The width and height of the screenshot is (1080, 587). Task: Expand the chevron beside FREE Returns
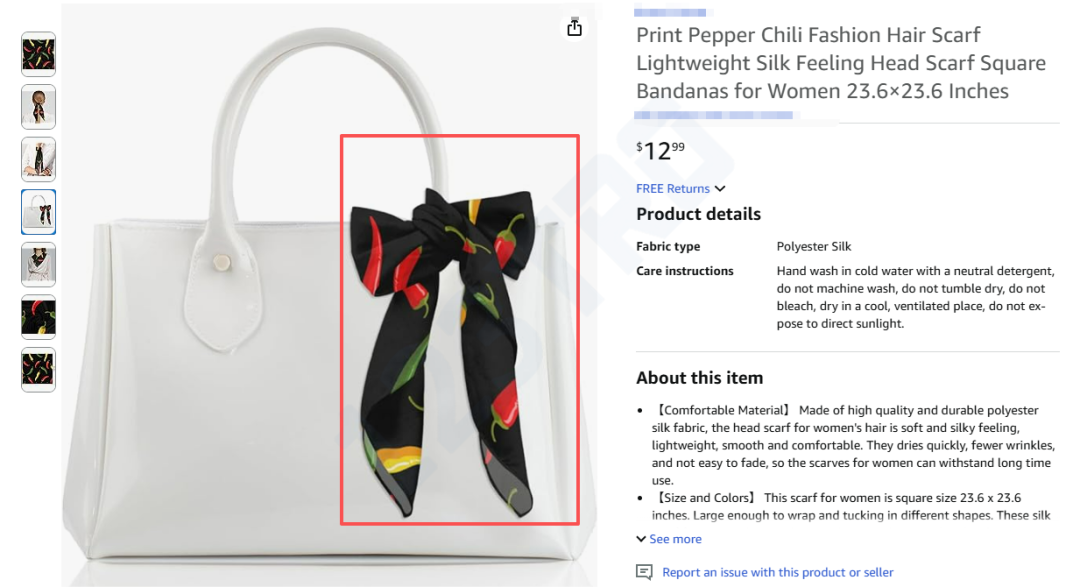(720, 189)
